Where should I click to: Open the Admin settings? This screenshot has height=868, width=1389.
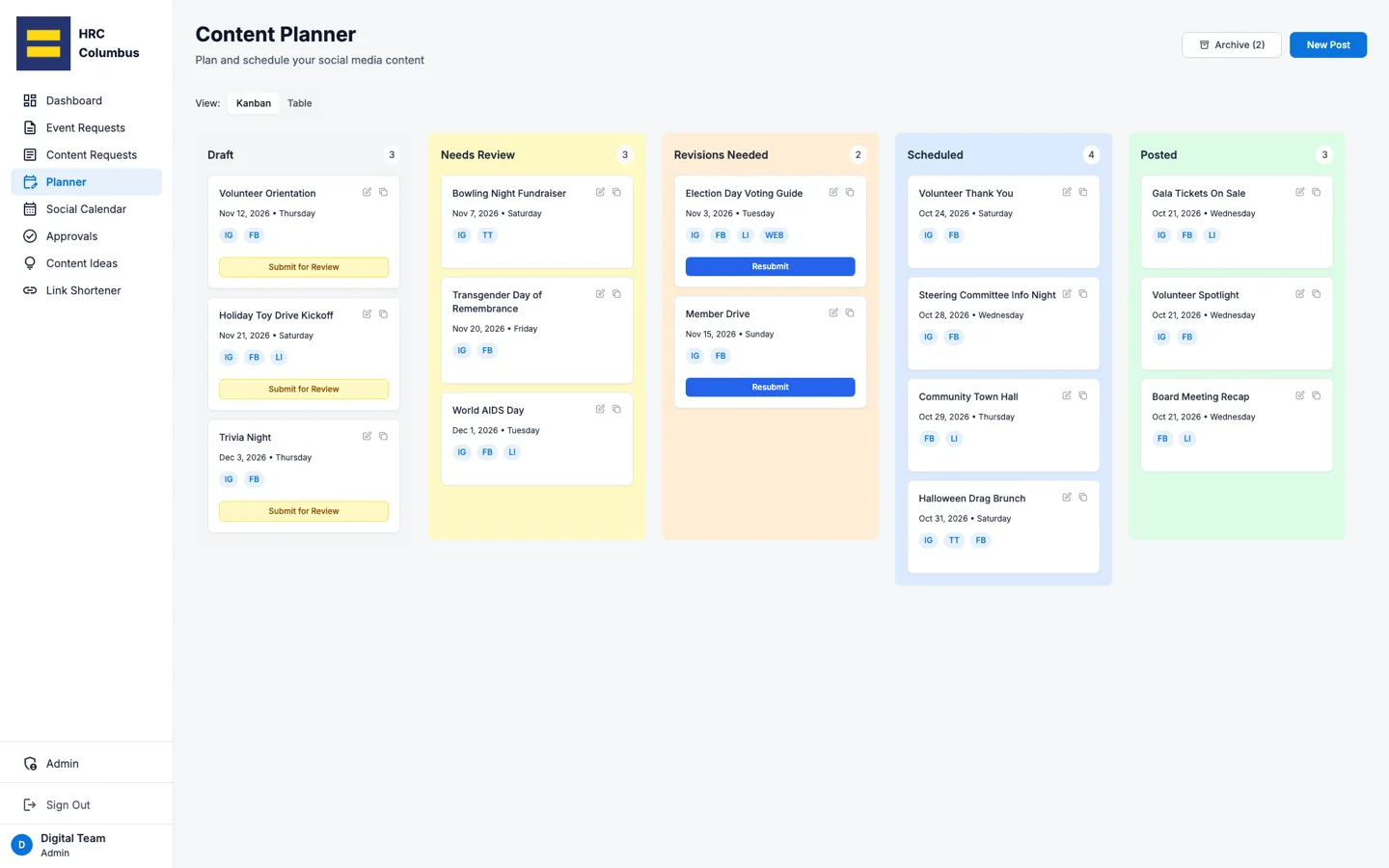[x=87, y=763]
